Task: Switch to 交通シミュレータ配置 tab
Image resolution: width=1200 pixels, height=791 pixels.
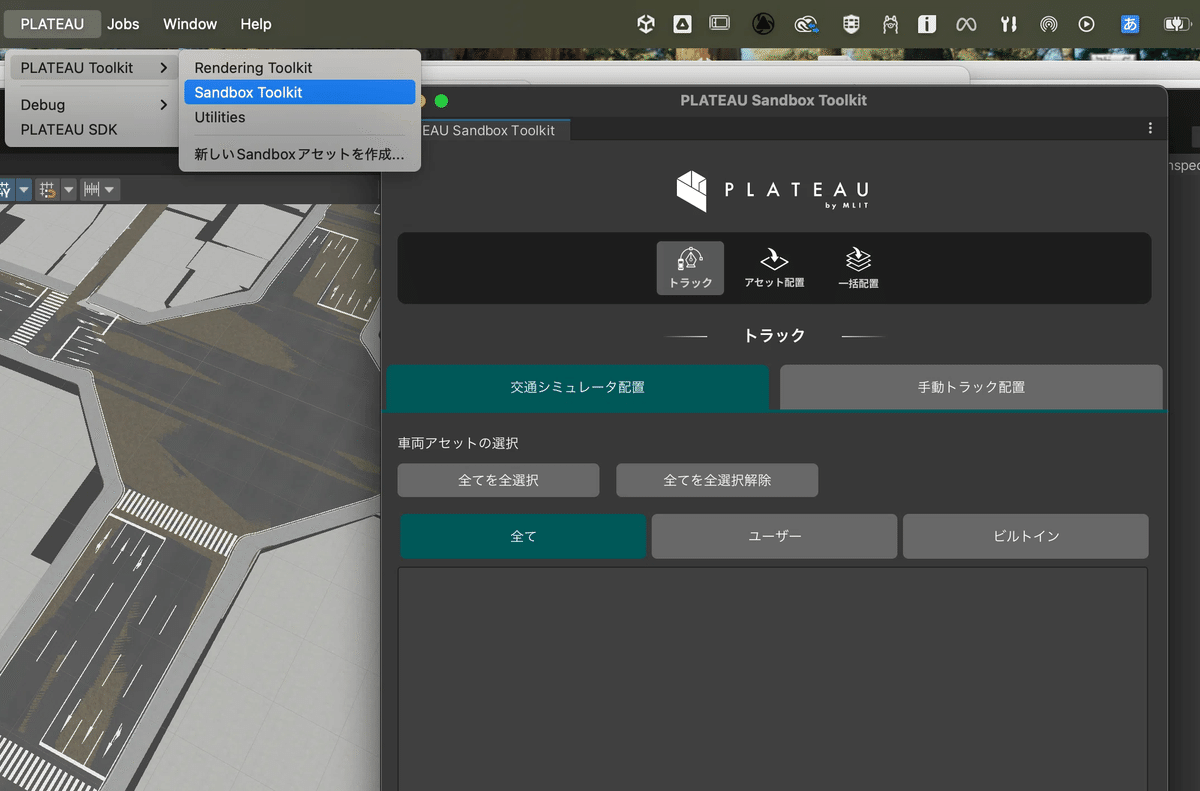Action: click(577, 387)
